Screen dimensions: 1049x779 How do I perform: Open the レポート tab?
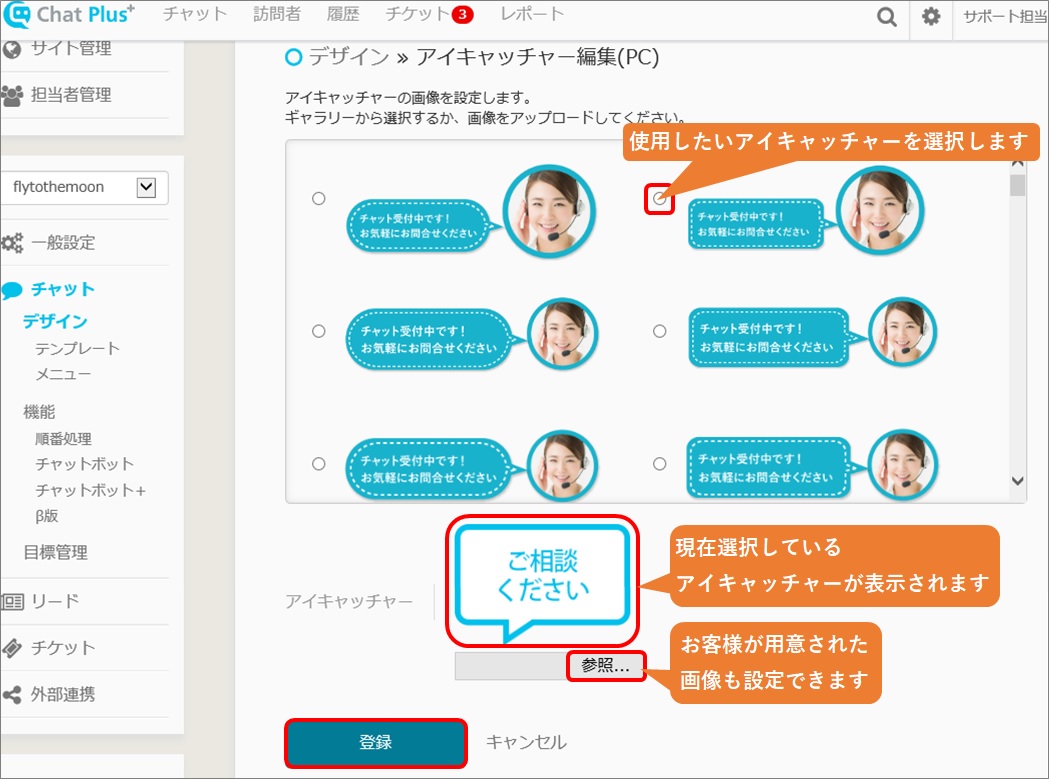pyautogui.click(x=532, y=14)
